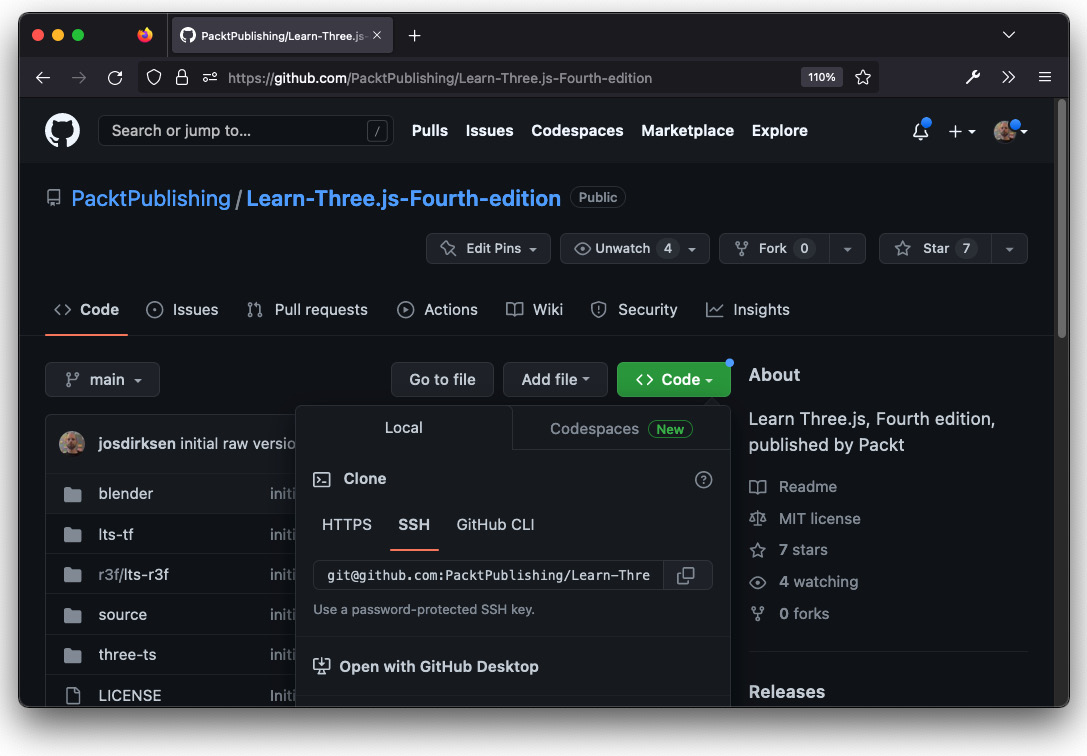Bookmark this page with the star icon
The width and height of the screenshot is (1087, 756).
[x=863, y=77]
